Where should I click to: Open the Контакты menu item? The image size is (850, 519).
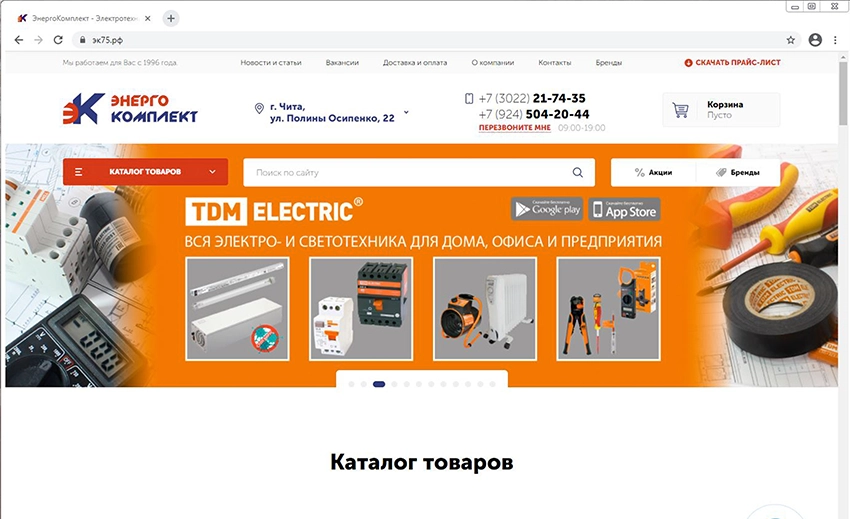pyautogui.click(x=555, y=62)
